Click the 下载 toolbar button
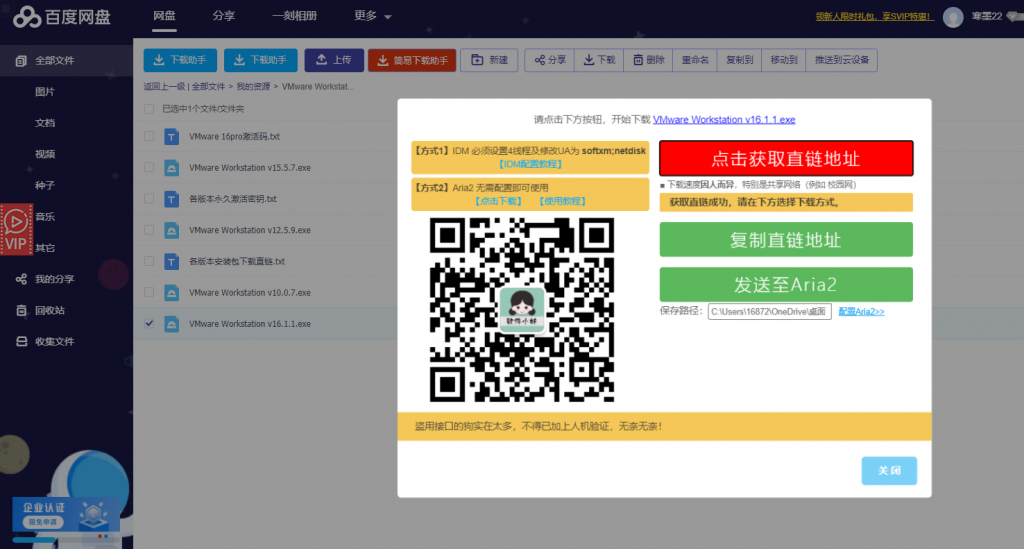 [x=600, y=60]
